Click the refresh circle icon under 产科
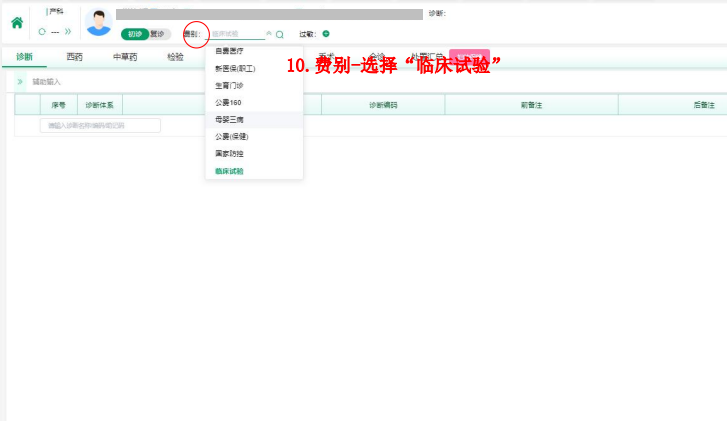 tap(41, 31)
